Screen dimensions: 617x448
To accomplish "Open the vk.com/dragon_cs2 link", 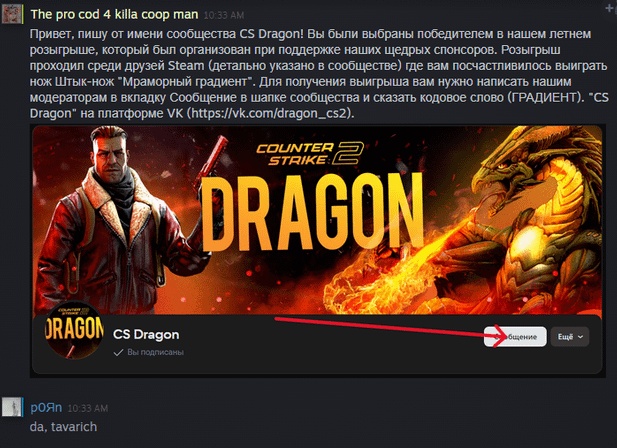I will tap(270, 113).
